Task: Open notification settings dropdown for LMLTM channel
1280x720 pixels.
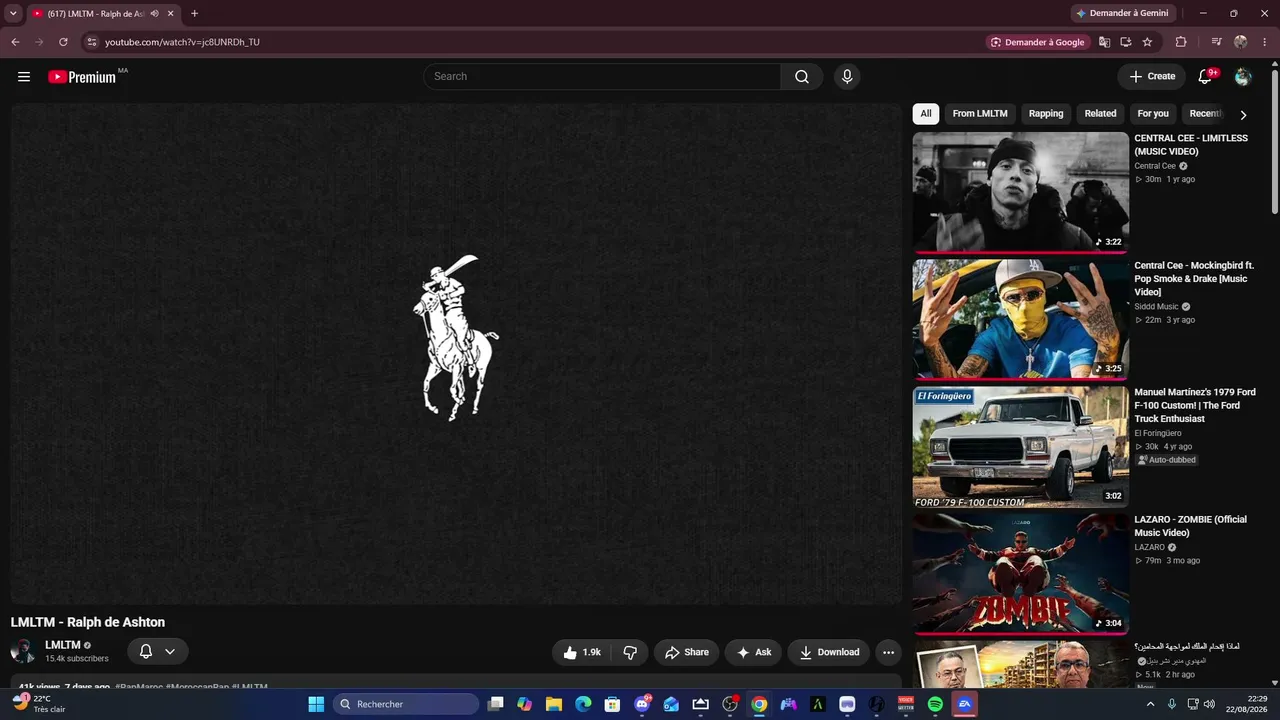Action: (x=158, y=652)
